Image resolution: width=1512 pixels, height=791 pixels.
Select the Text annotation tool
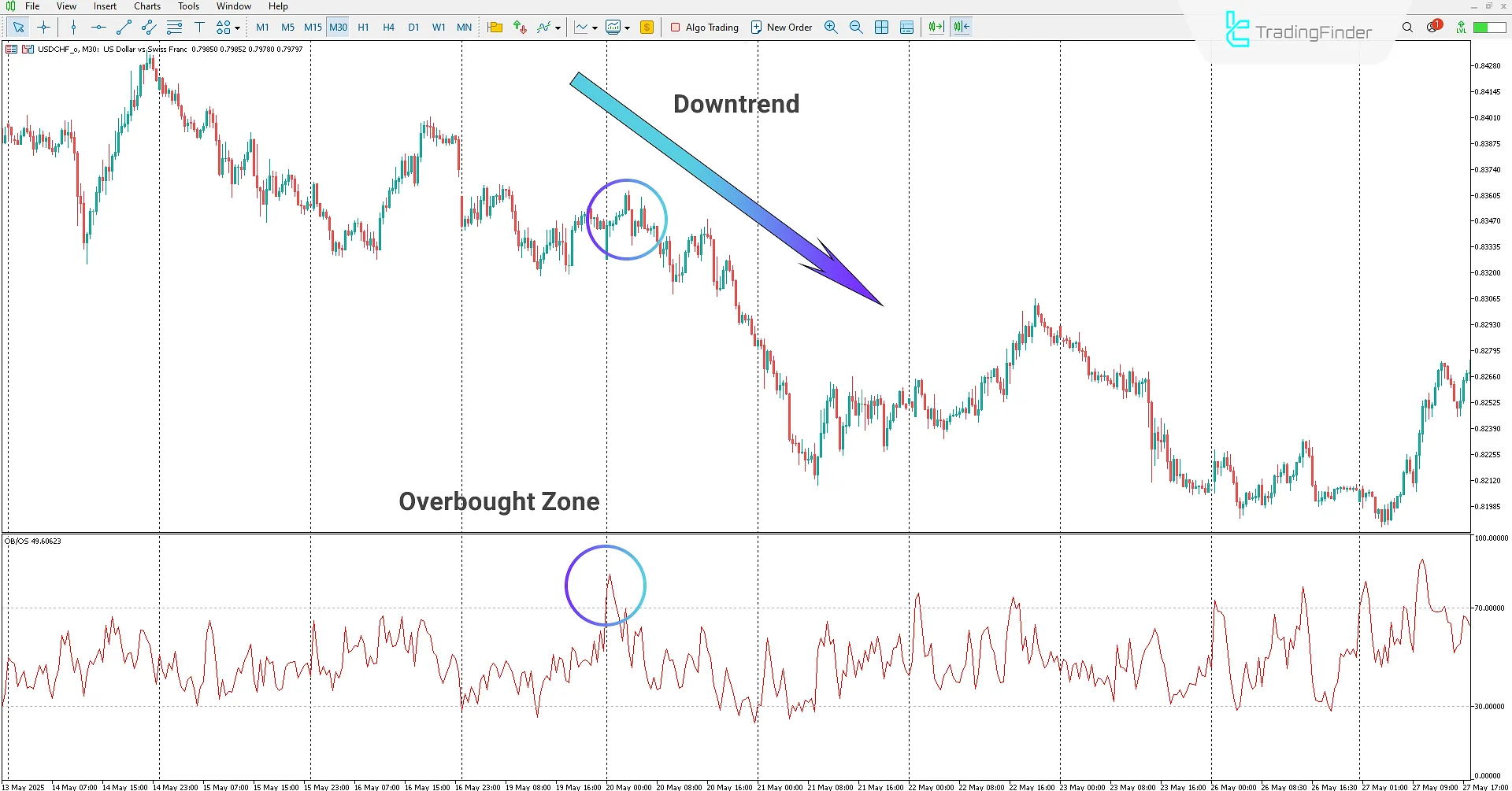199,27
